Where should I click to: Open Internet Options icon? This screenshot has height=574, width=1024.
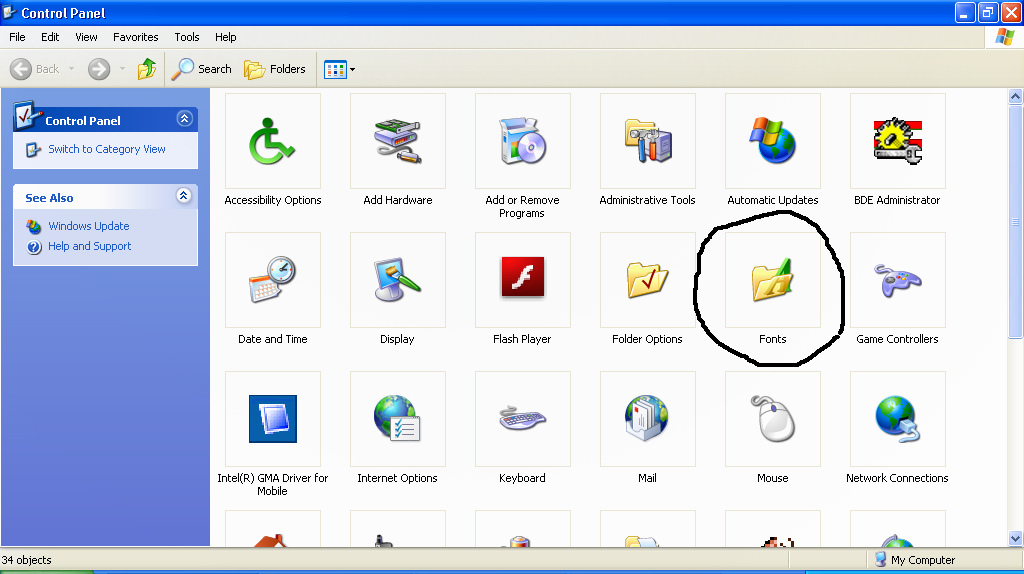(x=398, y=419)
